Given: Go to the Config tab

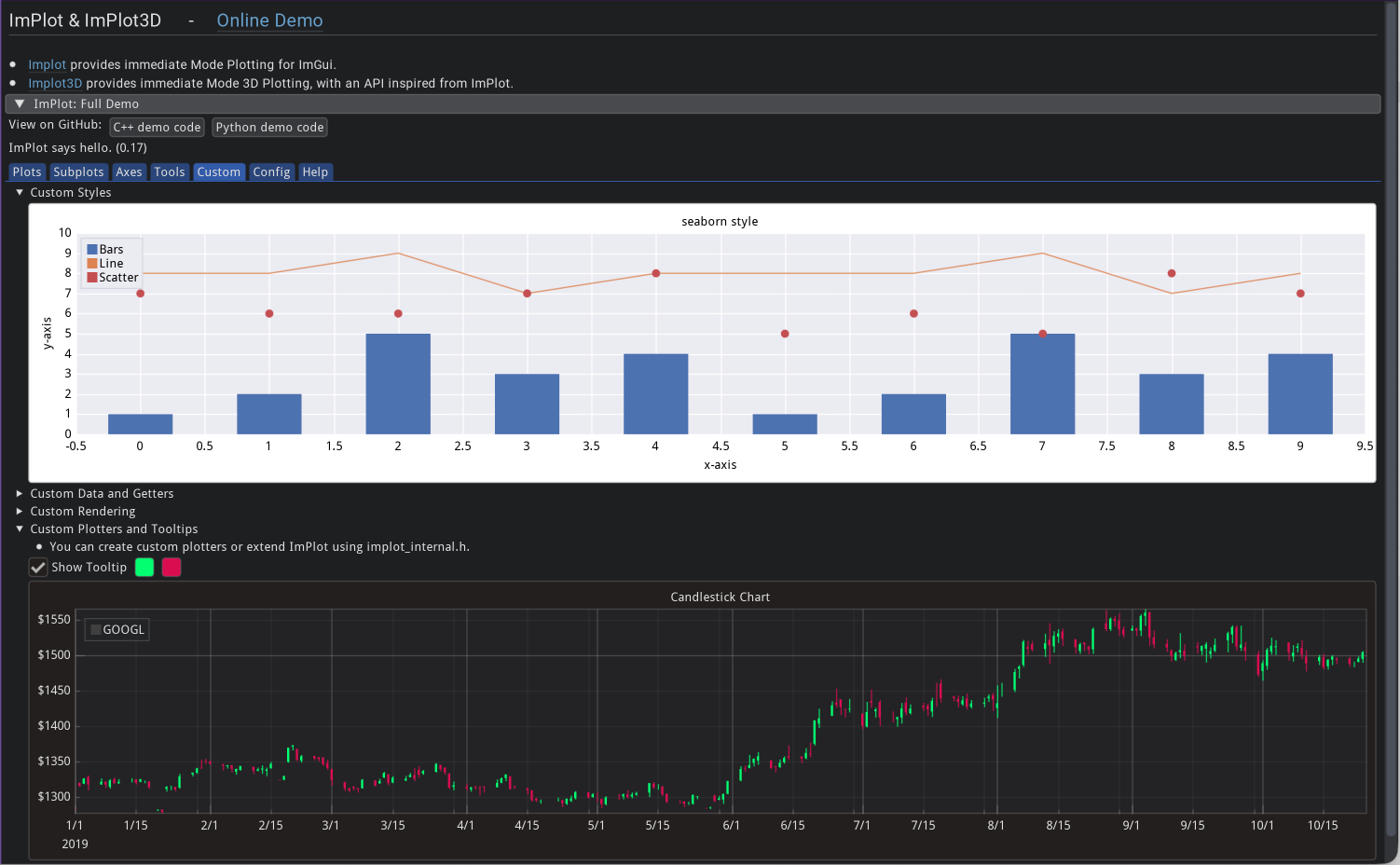Looking at the screenshot, I should click(271, 172).
